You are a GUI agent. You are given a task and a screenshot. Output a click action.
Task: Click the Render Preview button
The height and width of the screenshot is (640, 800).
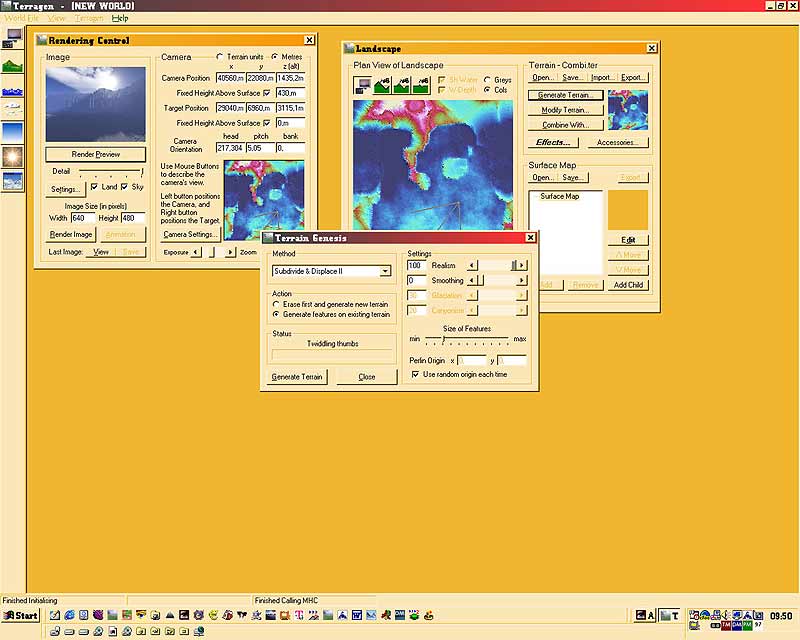pyautogui.click(x=95, y=155)
